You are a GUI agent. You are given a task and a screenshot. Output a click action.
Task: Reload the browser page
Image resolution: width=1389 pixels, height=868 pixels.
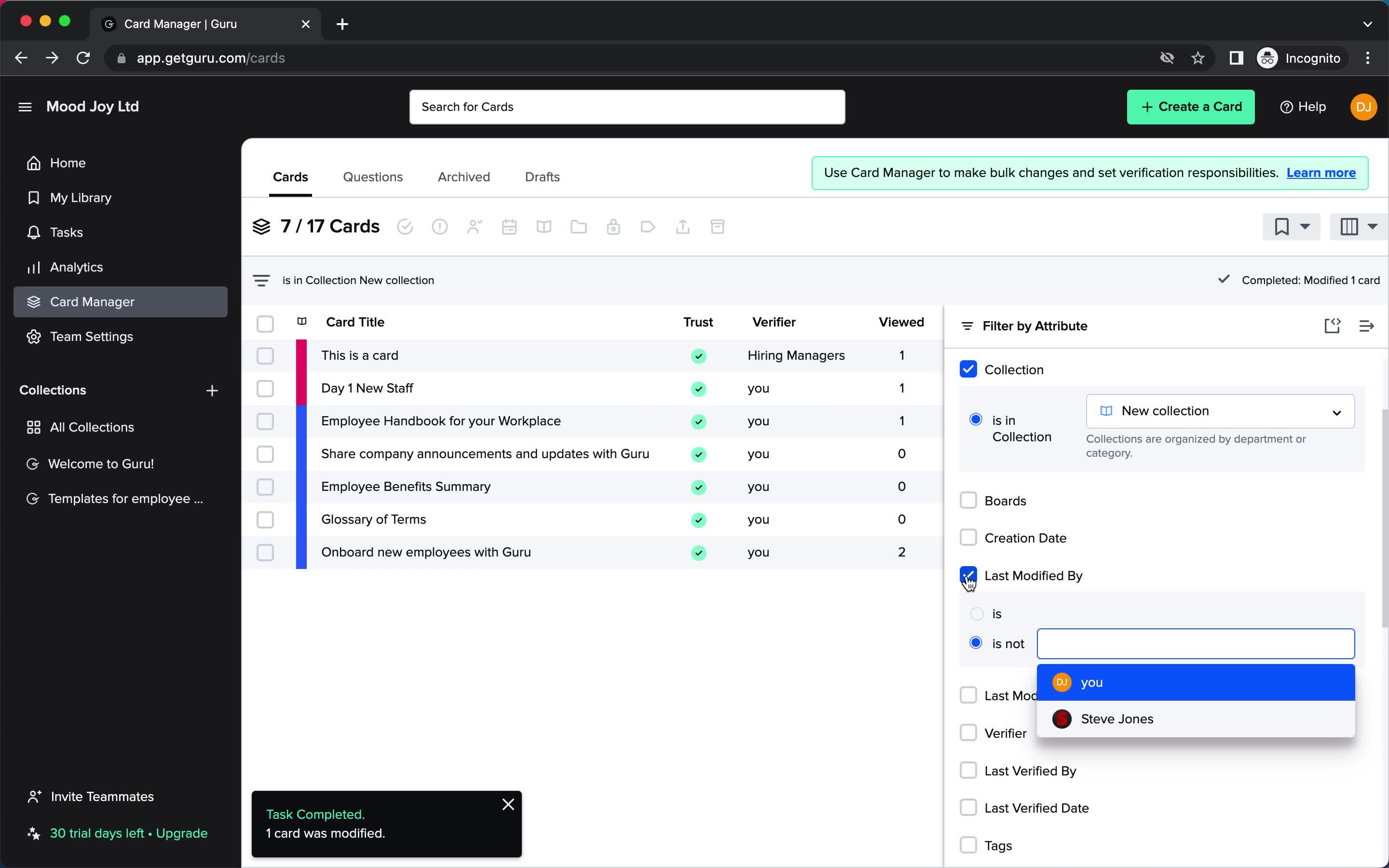83,58
